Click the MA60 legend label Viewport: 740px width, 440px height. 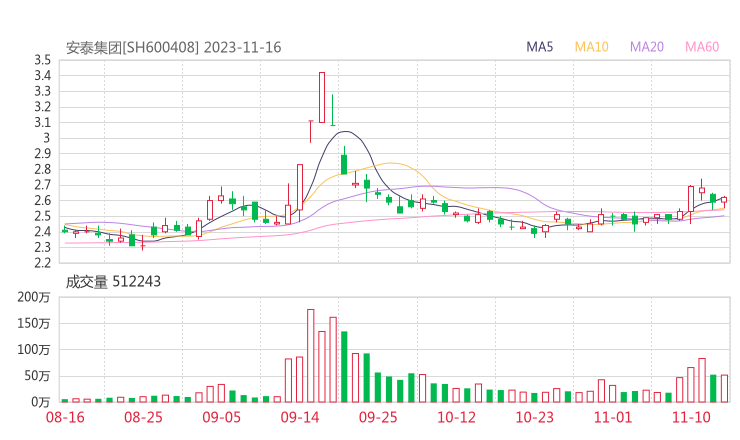coord(702,47)
